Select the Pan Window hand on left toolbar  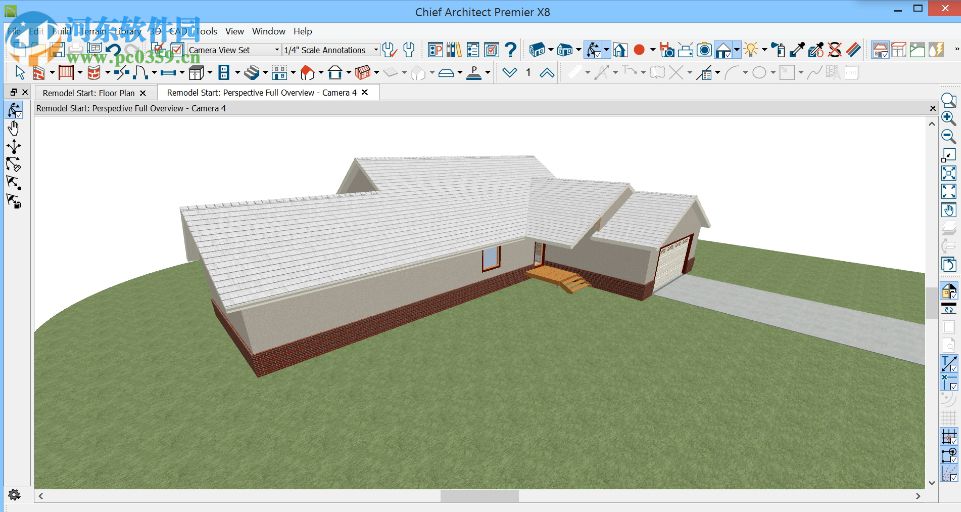click(13, 128)
